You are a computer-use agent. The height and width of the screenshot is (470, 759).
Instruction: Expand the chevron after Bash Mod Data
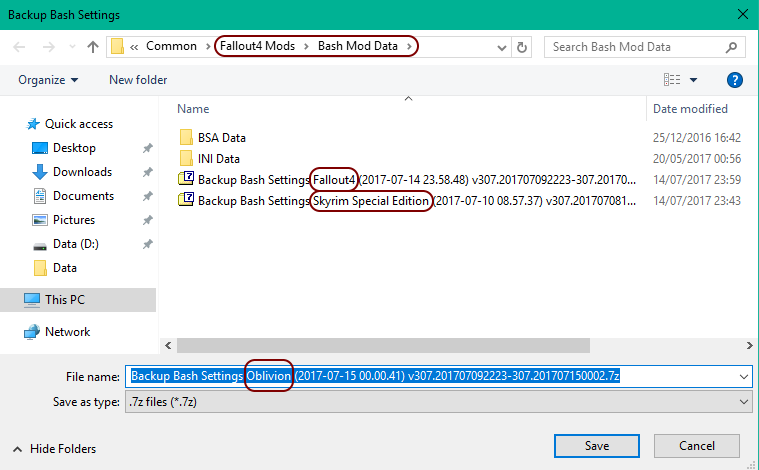[410, 46]
